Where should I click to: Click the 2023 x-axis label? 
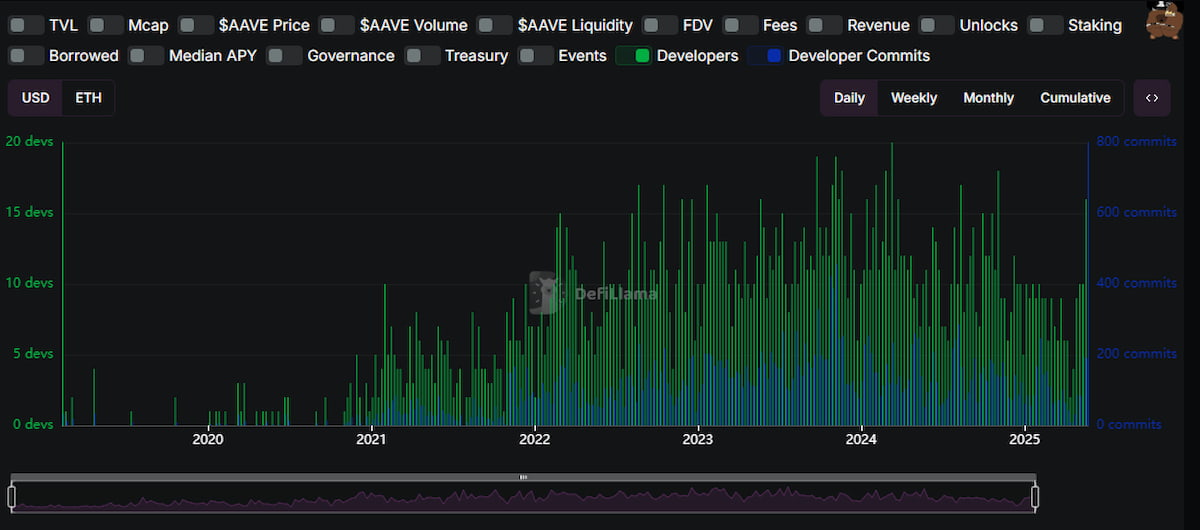pyautogui.click(x=698, y=438)
